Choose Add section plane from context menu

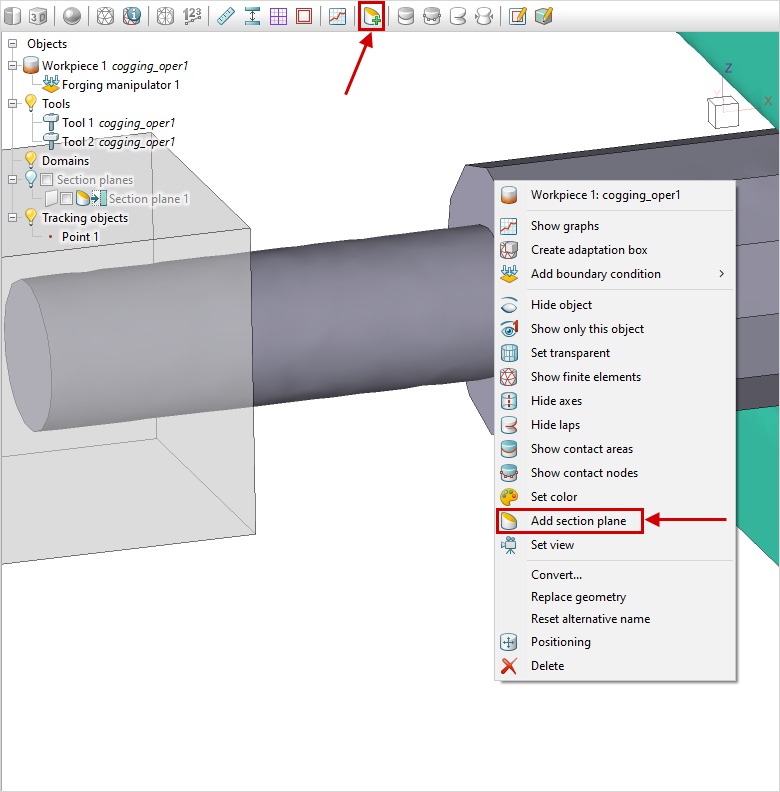[x=578, y=521]
